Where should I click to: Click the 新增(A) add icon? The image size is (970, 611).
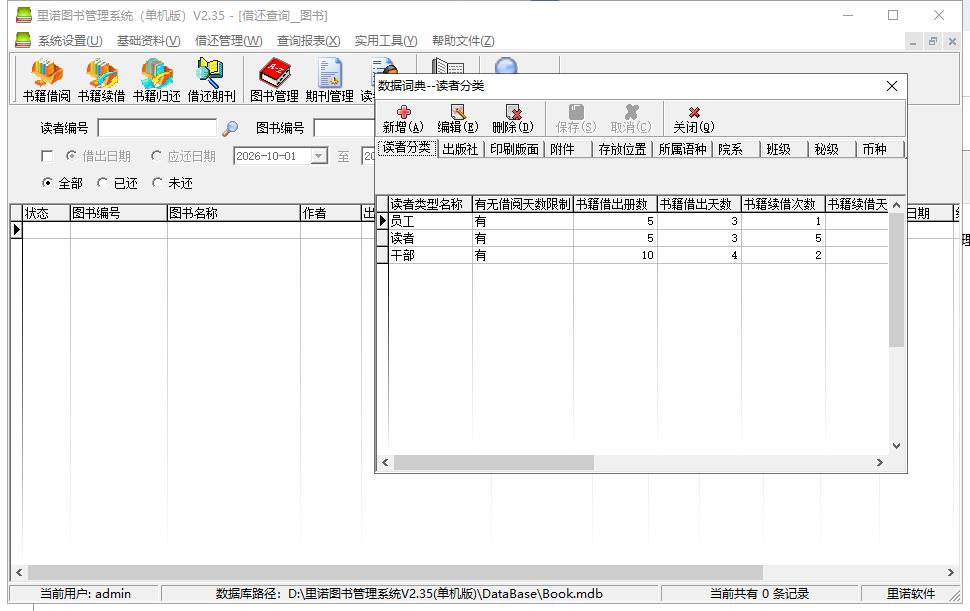[x=403, y=119]
